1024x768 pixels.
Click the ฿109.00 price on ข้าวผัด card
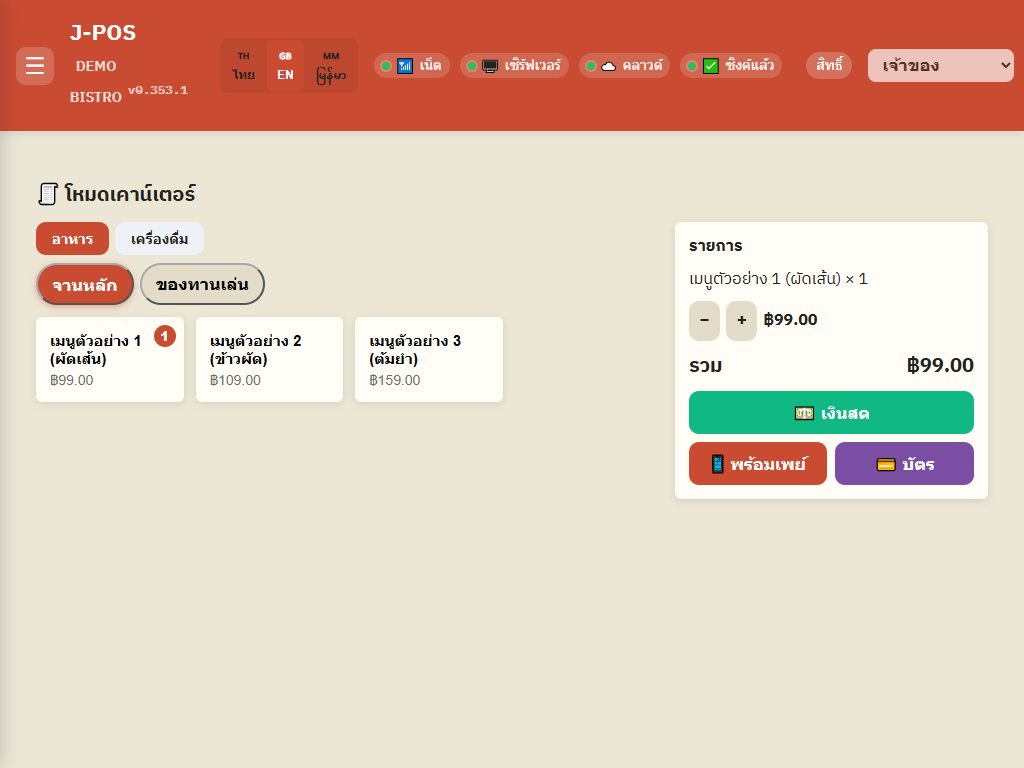(235, 380)
